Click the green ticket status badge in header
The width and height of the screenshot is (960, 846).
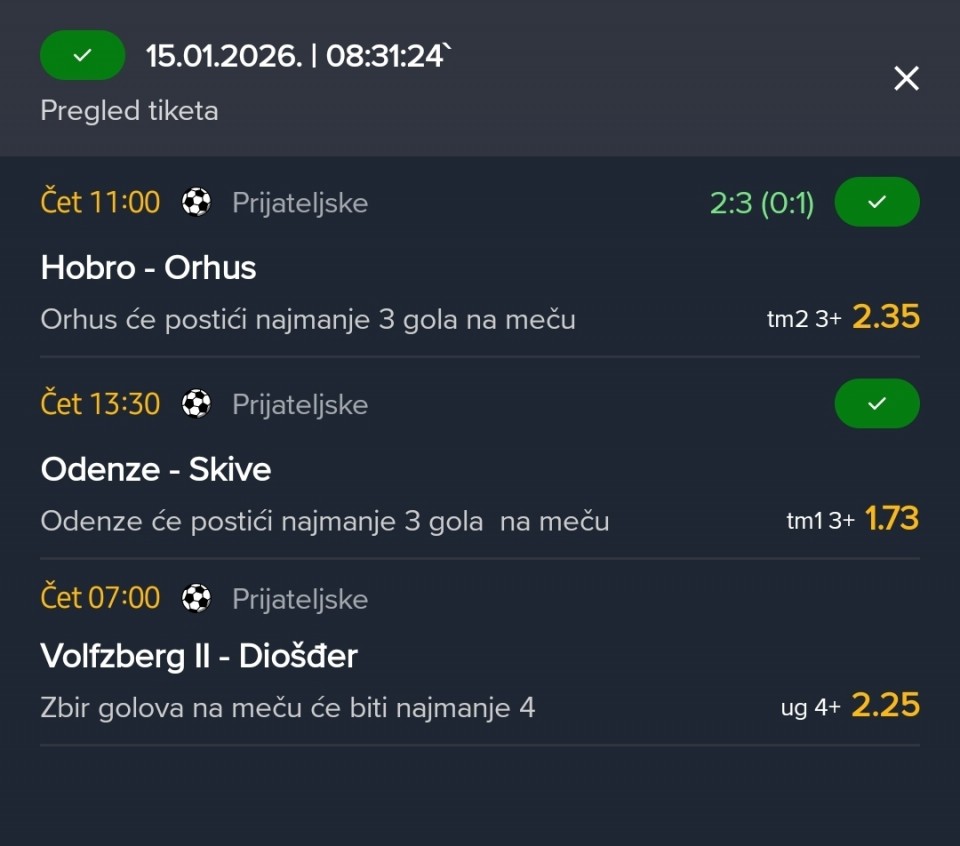(82, 56)
